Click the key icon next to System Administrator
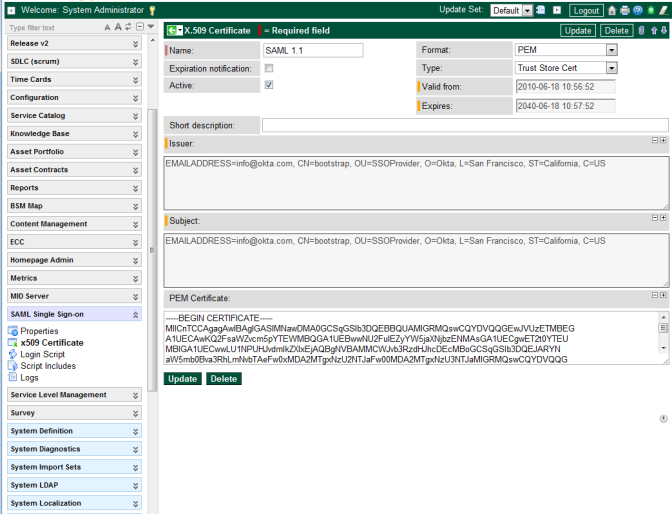 pos(152,10)
